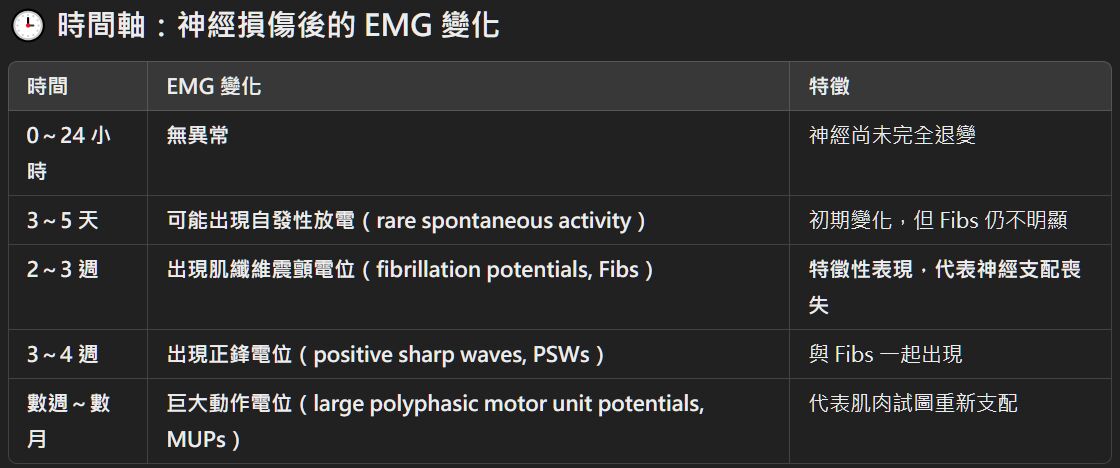Click the 特徵性表現，代表神經支配喪失 cell

pyautogui.click(x=945, y=287)
